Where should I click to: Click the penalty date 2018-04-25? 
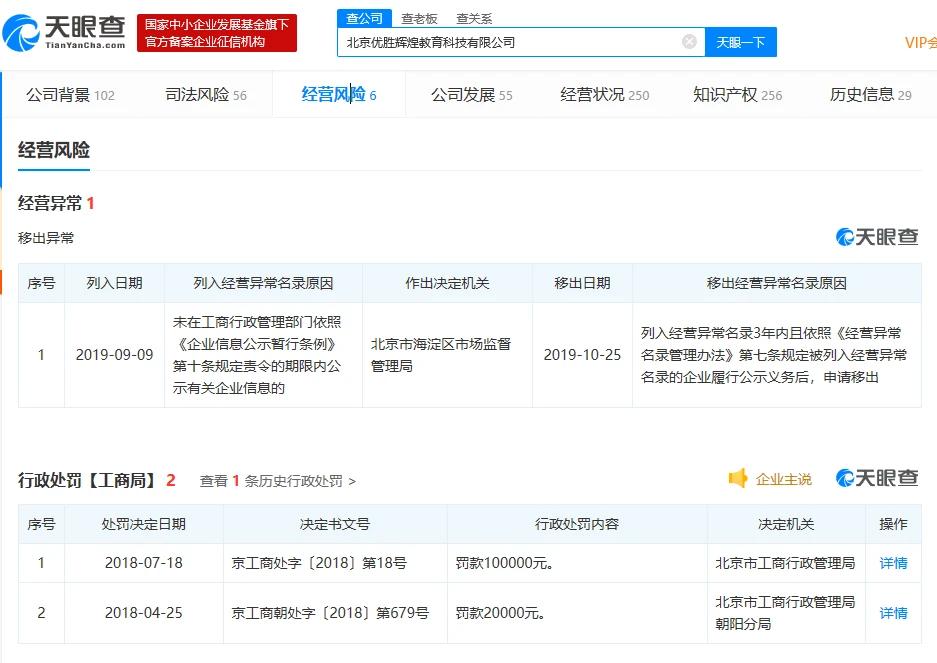click(143, 613)
